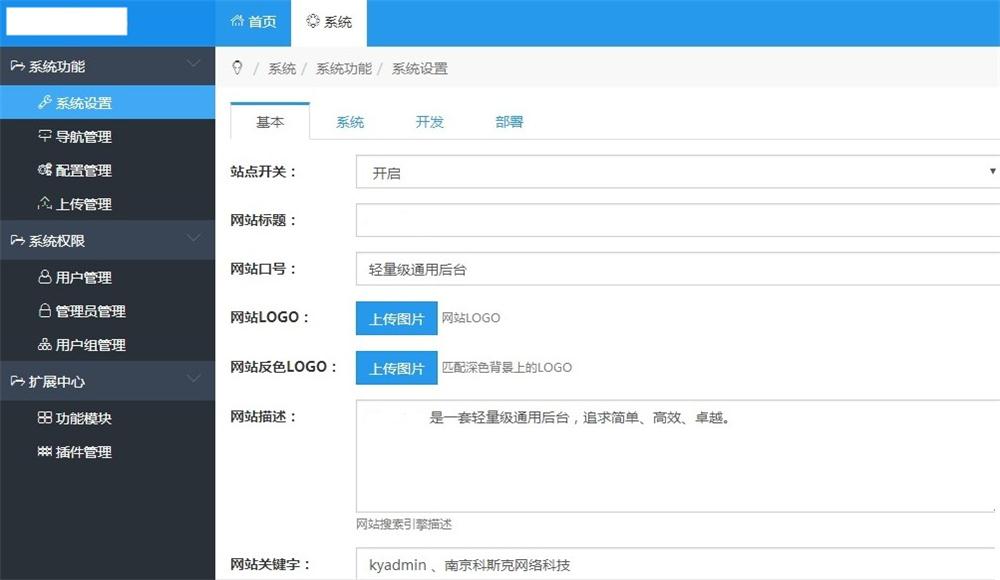Switch to the 系统 settings tab
The image size is (1000, 580).
pyautogui.click(x=350, y=122)
